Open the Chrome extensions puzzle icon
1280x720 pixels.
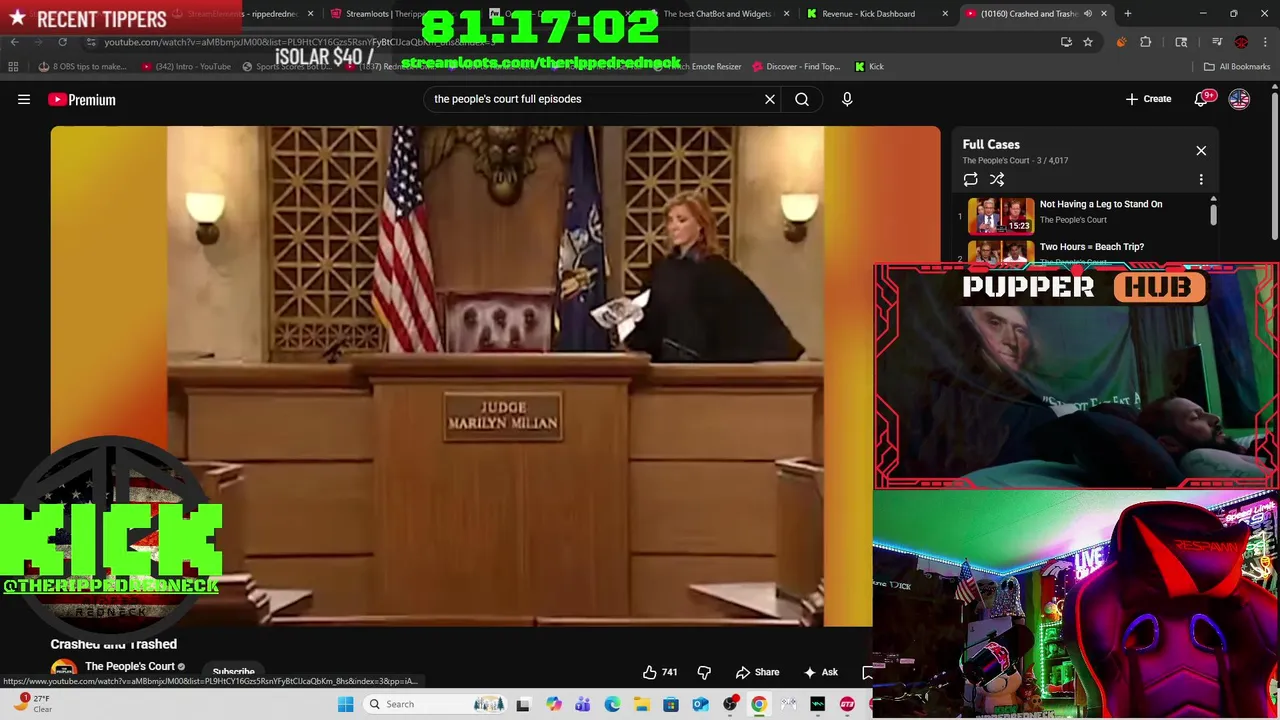tap(1146, 42)
